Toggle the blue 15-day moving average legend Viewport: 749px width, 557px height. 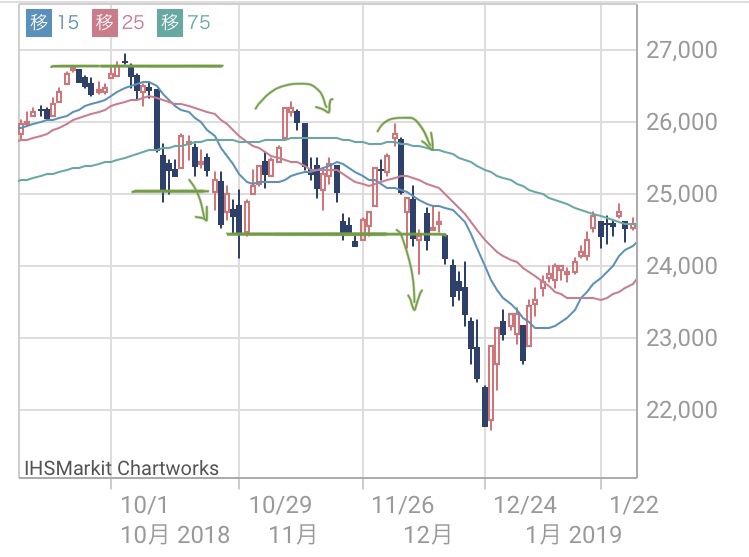[x=55, y=23]
